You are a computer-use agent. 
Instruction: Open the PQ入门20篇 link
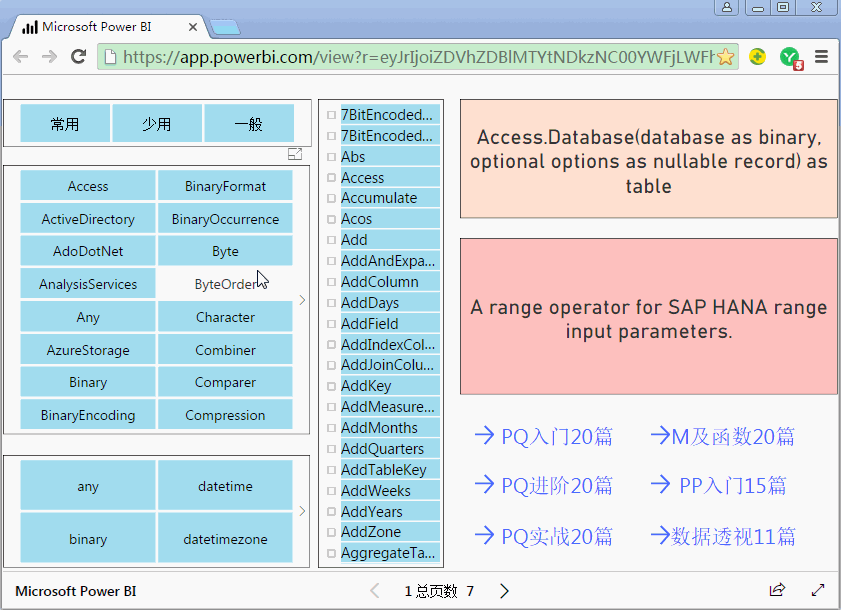[x=544, y=436]
